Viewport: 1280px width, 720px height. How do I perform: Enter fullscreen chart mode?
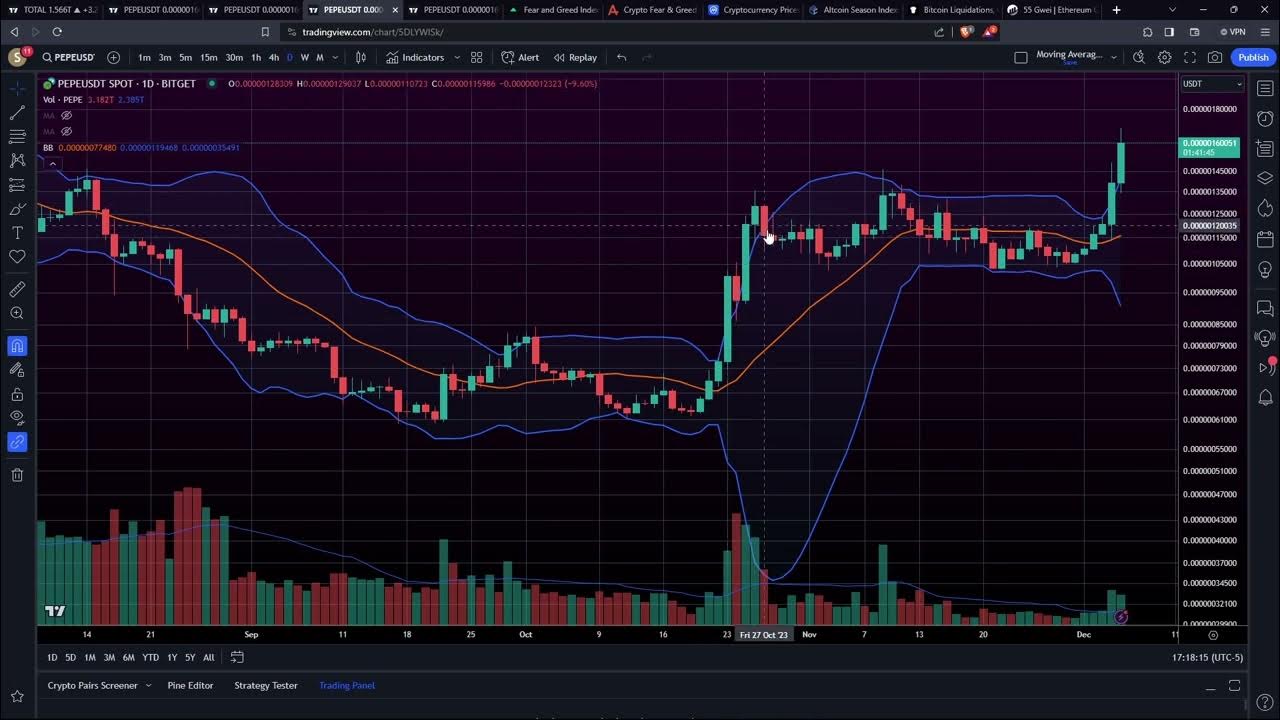point(1190,57)
